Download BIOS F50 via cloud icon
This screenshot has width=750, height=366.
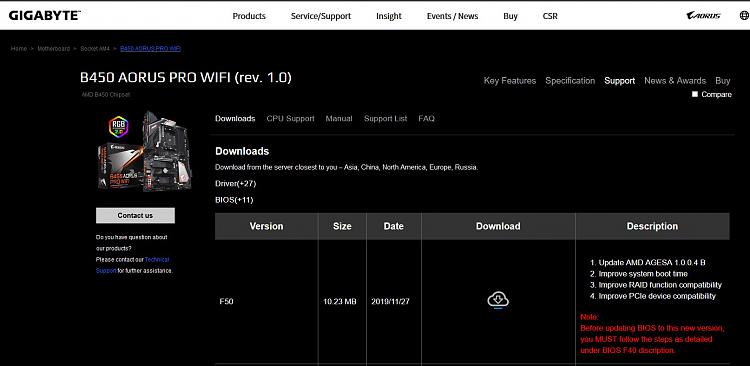coord(498,301)
